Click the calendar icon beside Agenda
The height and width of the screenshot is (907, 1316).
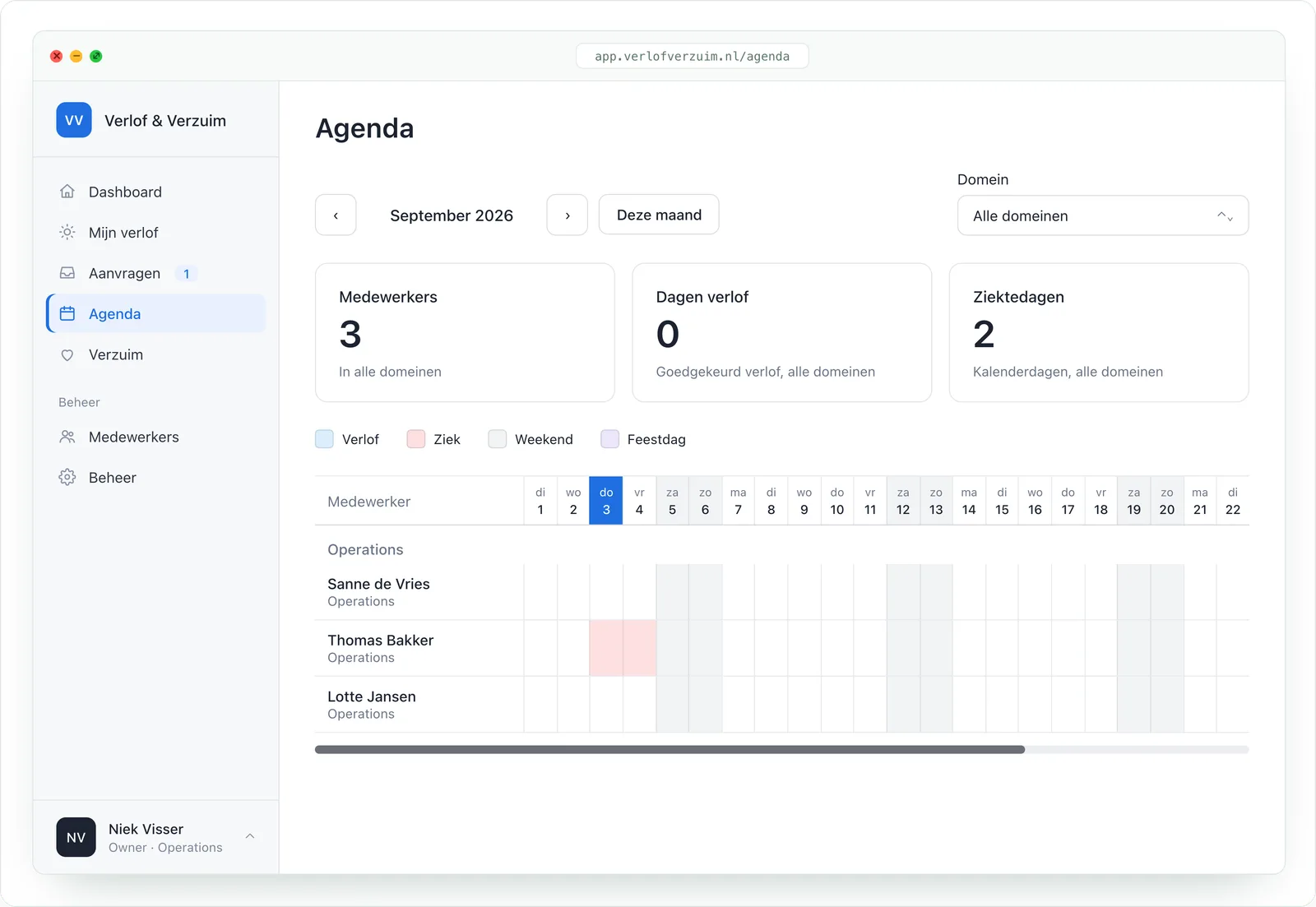click(x=67, y=313)
